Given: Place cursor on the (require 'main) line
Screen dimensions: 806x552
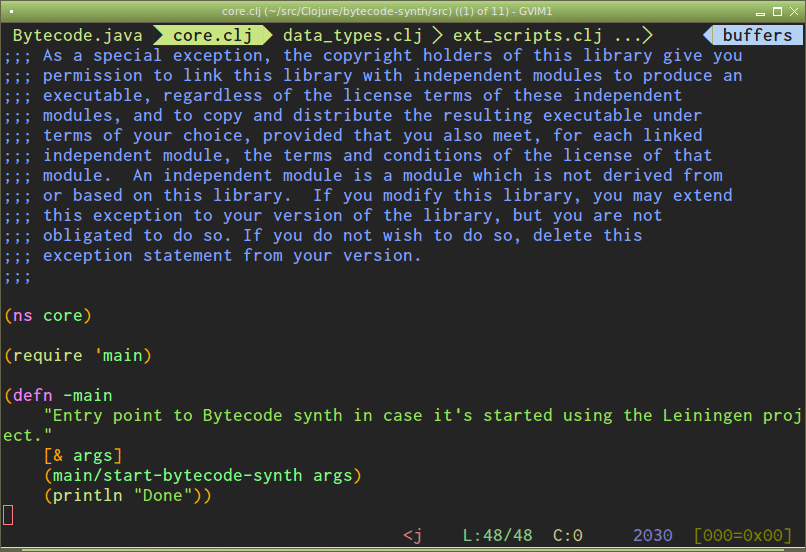Looking at the screenshot, I should tap(78, 355).
